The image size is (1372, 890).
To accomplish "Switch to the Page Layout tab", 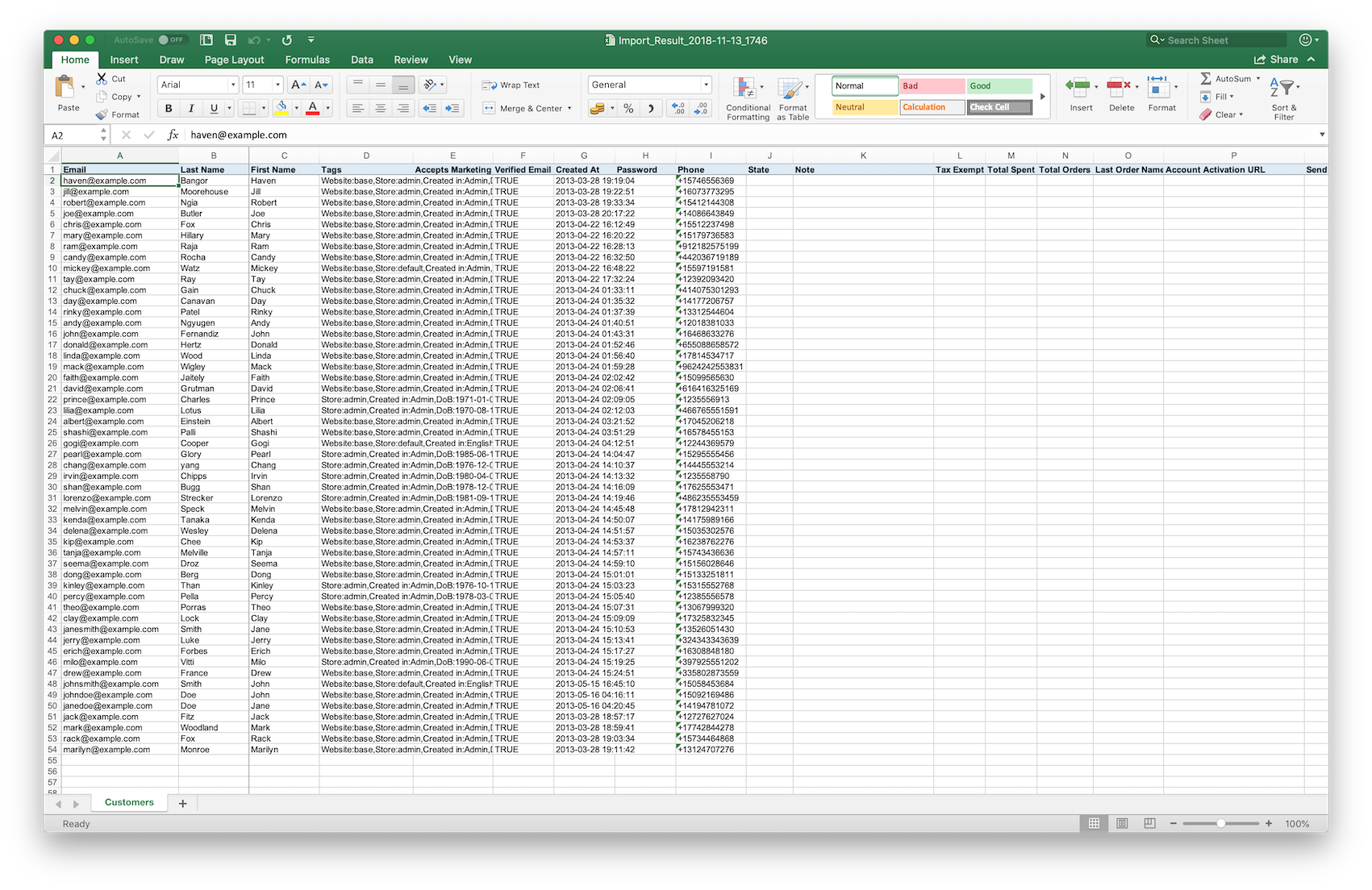I will 234,60.
